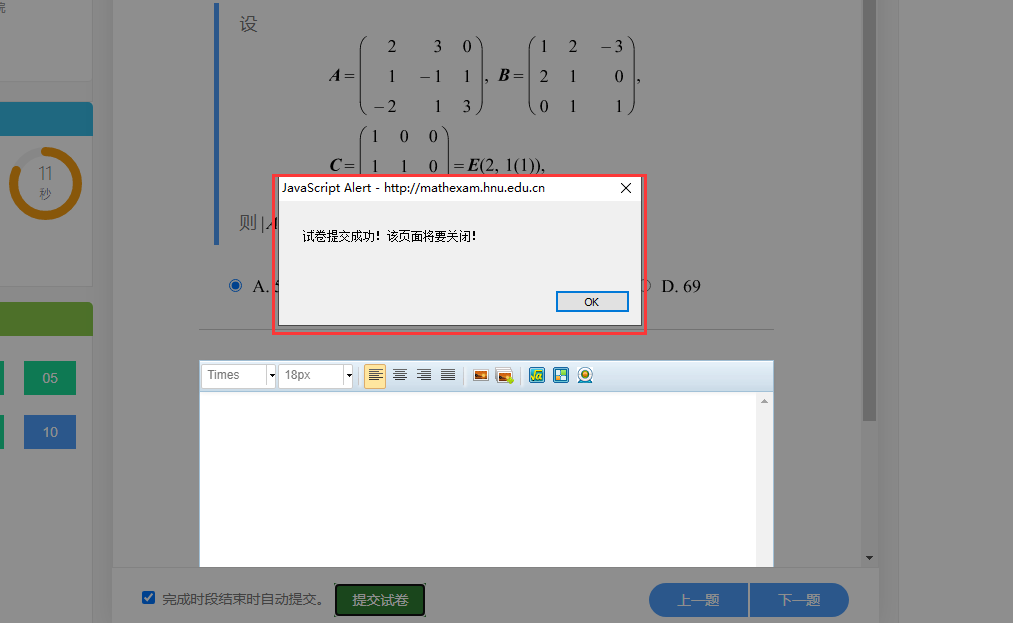Justify text in the editor toolbar
The height and width of the screenshot is (623, 1013).
tap(448, 375)
